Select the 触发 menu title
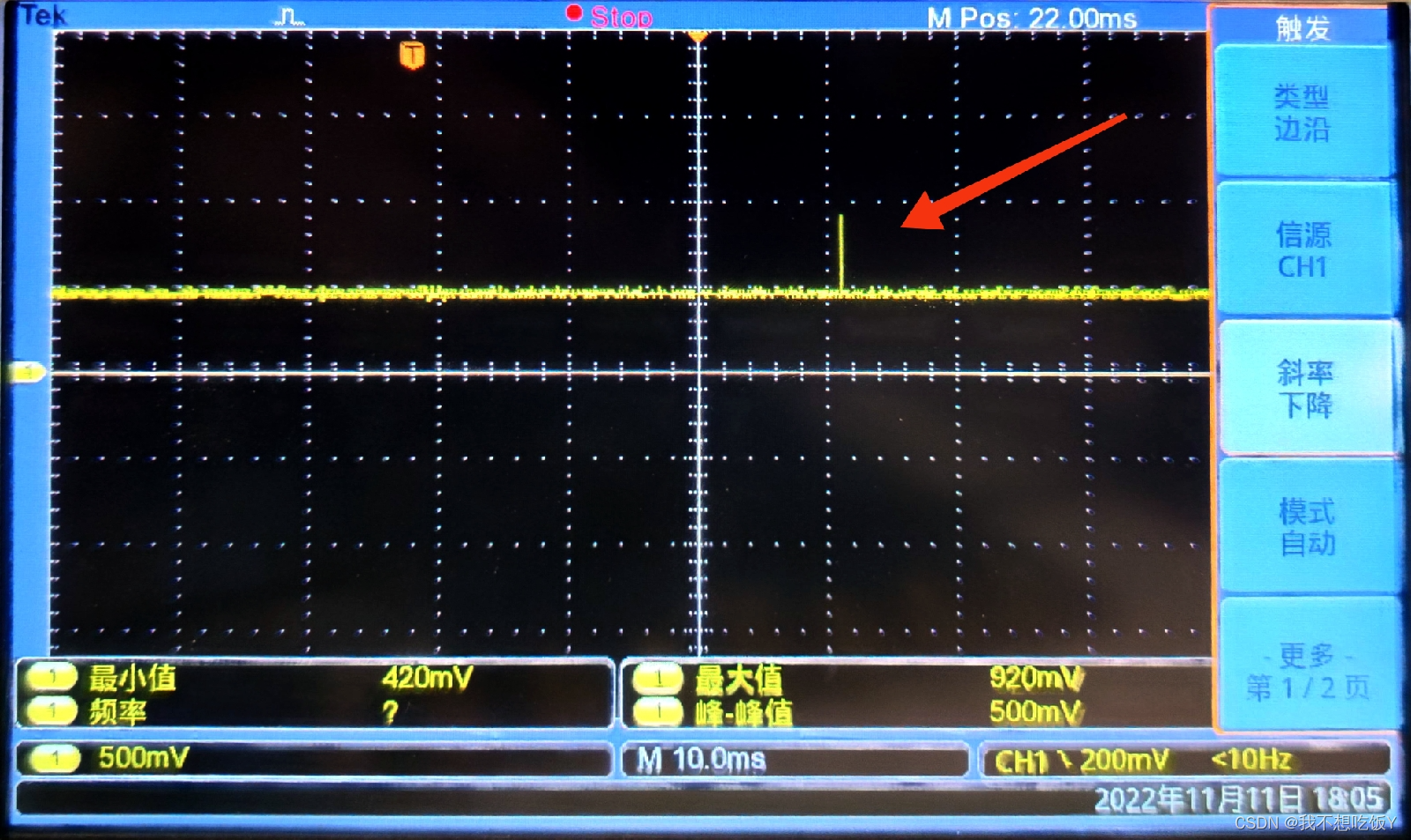1411x840 pixels. click(1303, 28)
